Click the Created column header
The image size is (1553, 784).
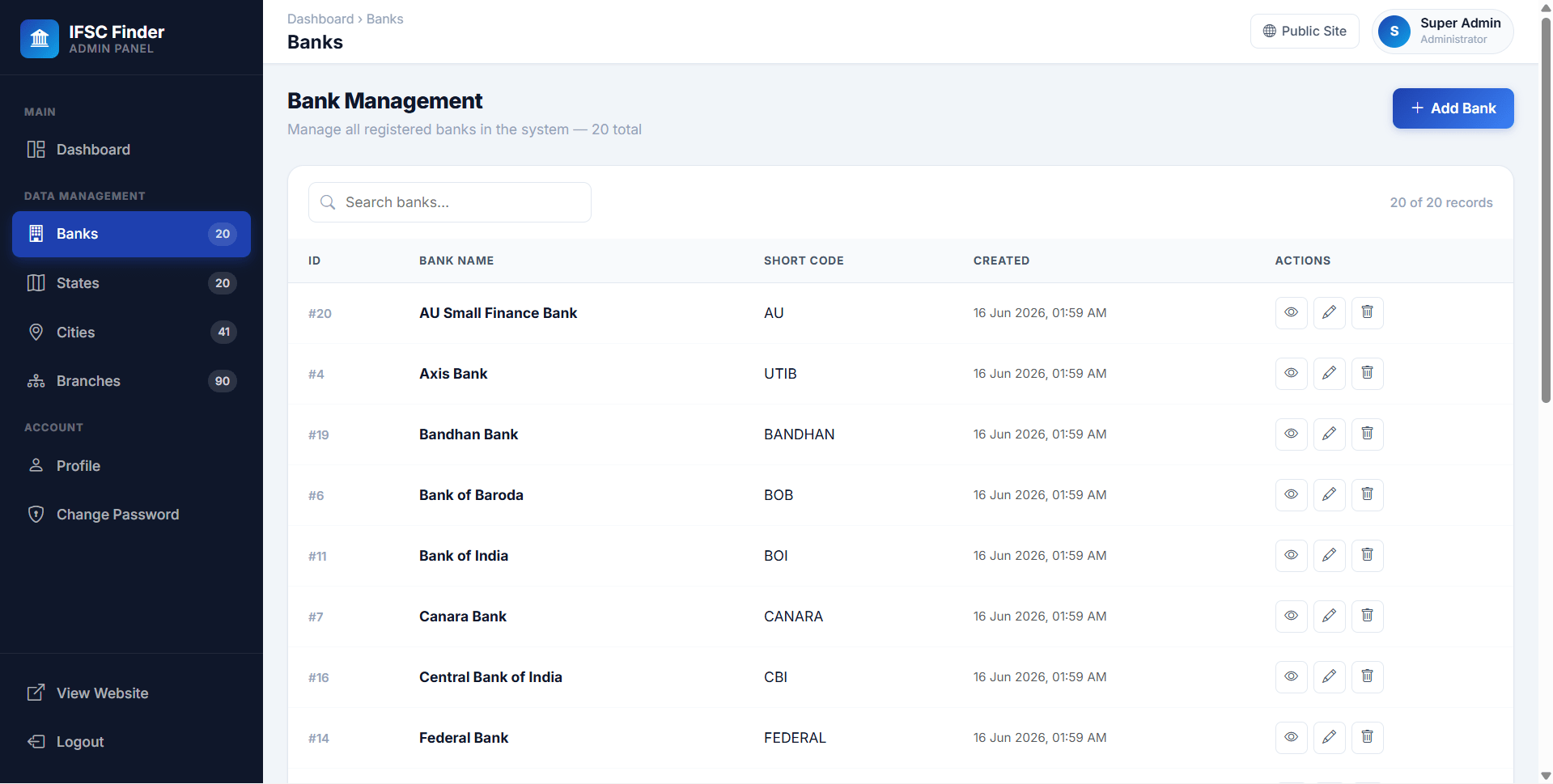click(1001, 261)
